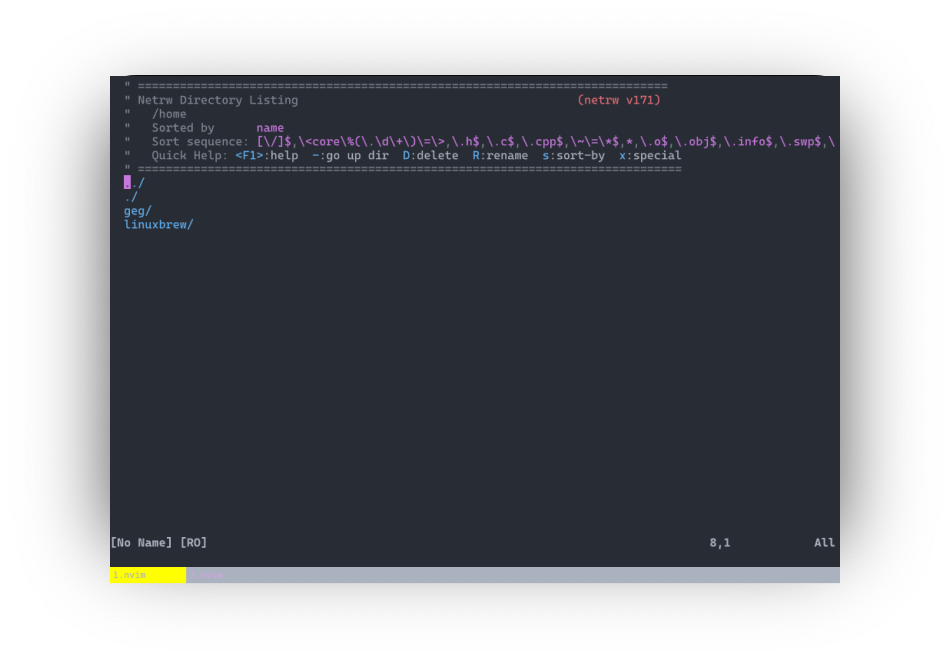Select the active tmux window 1.nvim
950x660 pixels.
[128, 574]
